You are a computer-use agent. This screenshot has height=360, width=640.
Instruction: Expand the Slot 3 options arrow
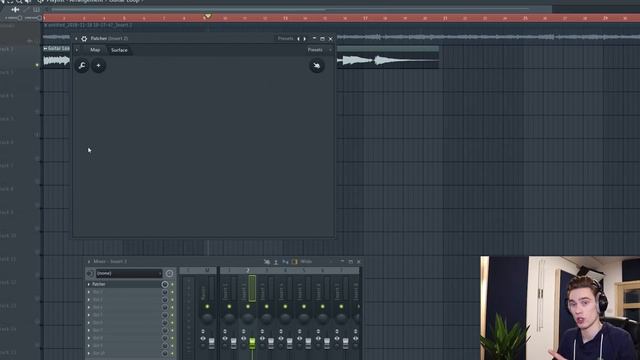pos(89,300)
